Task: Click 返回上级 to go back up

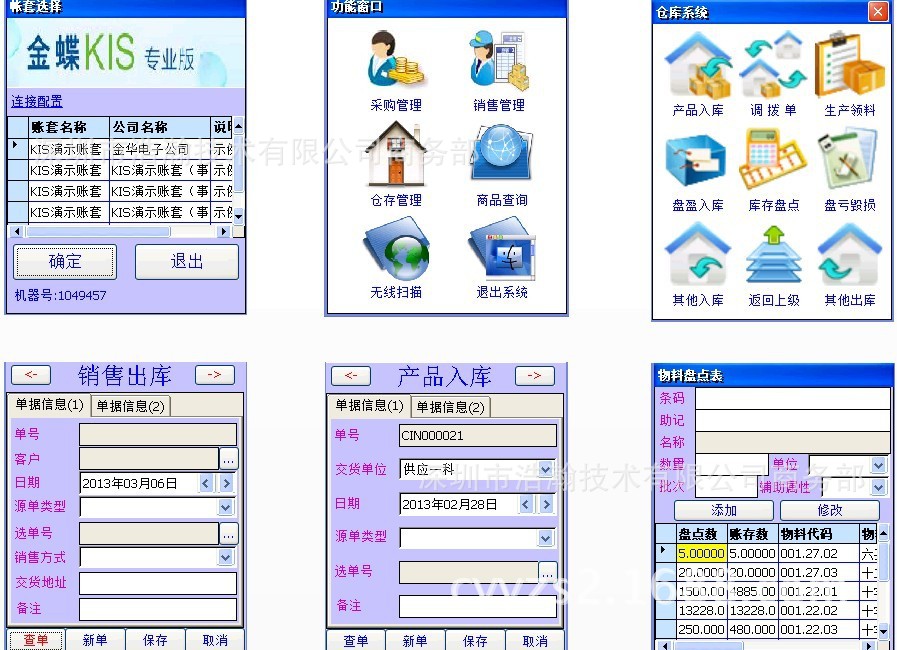Action: [773, 255]
